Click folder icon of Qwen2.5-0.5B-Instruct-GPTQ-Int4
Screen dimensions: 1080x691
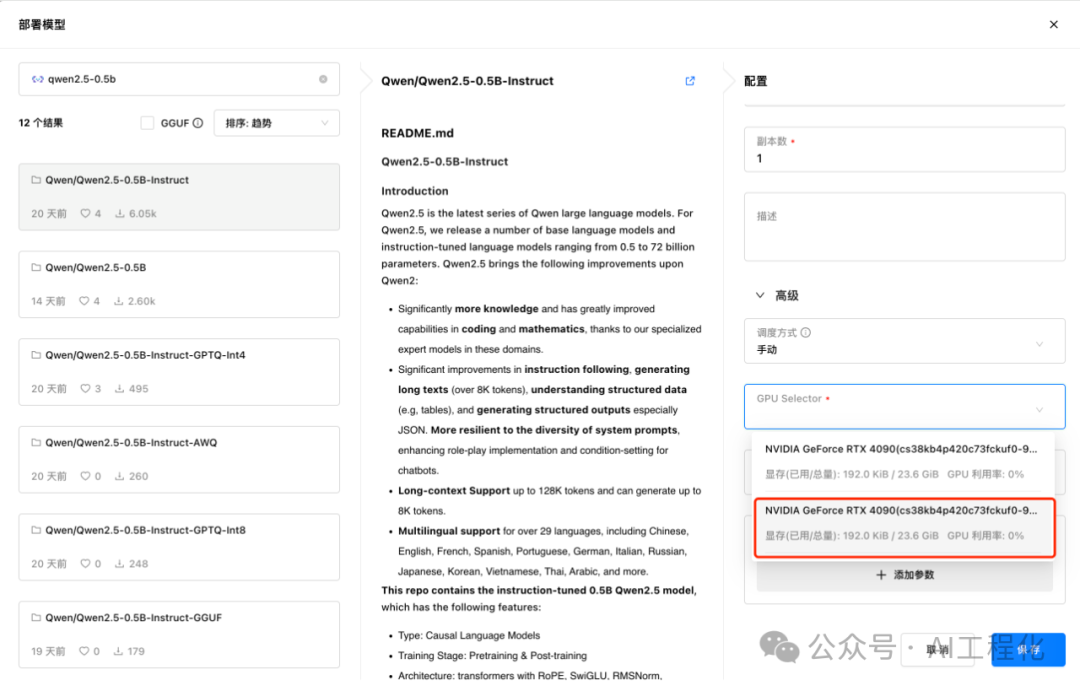[36, 355]
